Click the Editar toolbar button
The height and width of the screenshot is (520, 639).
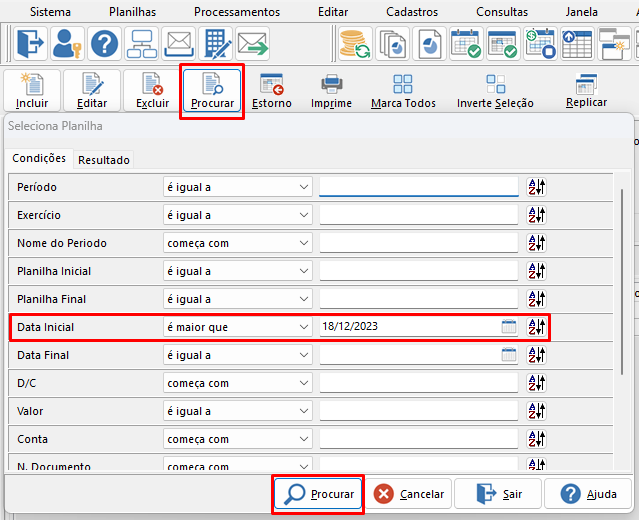click(92, 90)
